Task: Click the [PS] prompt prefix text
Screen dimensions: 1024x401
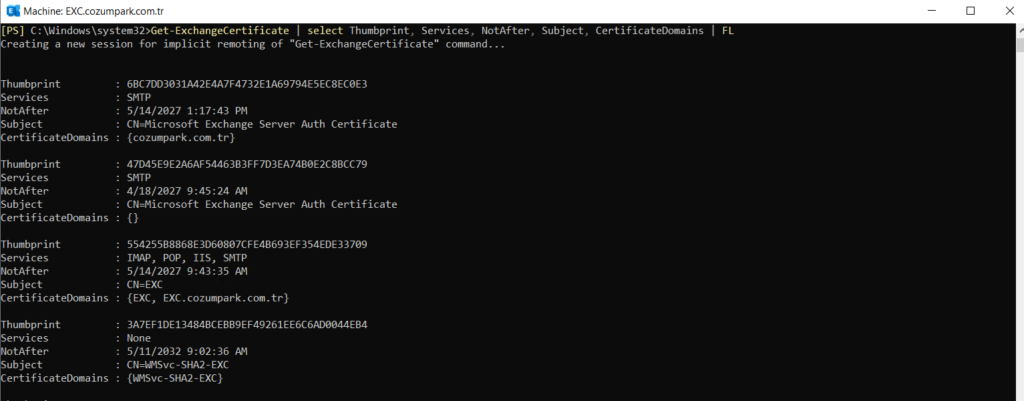Action: 13,31
